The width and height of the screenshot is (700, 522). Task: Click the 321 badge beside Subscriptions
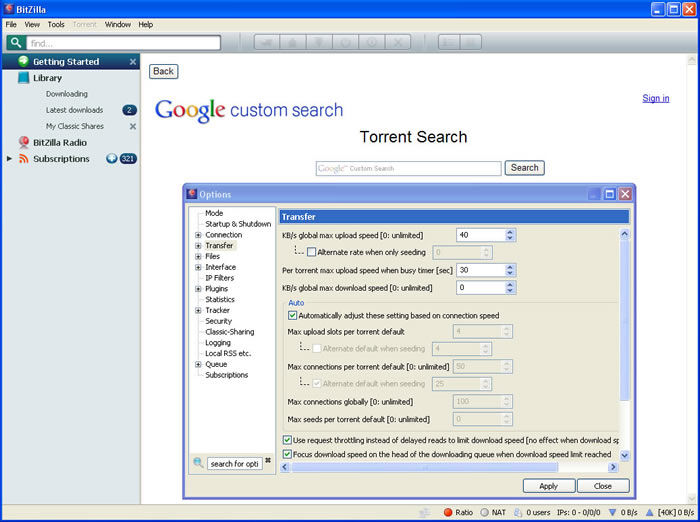(128, 159)
